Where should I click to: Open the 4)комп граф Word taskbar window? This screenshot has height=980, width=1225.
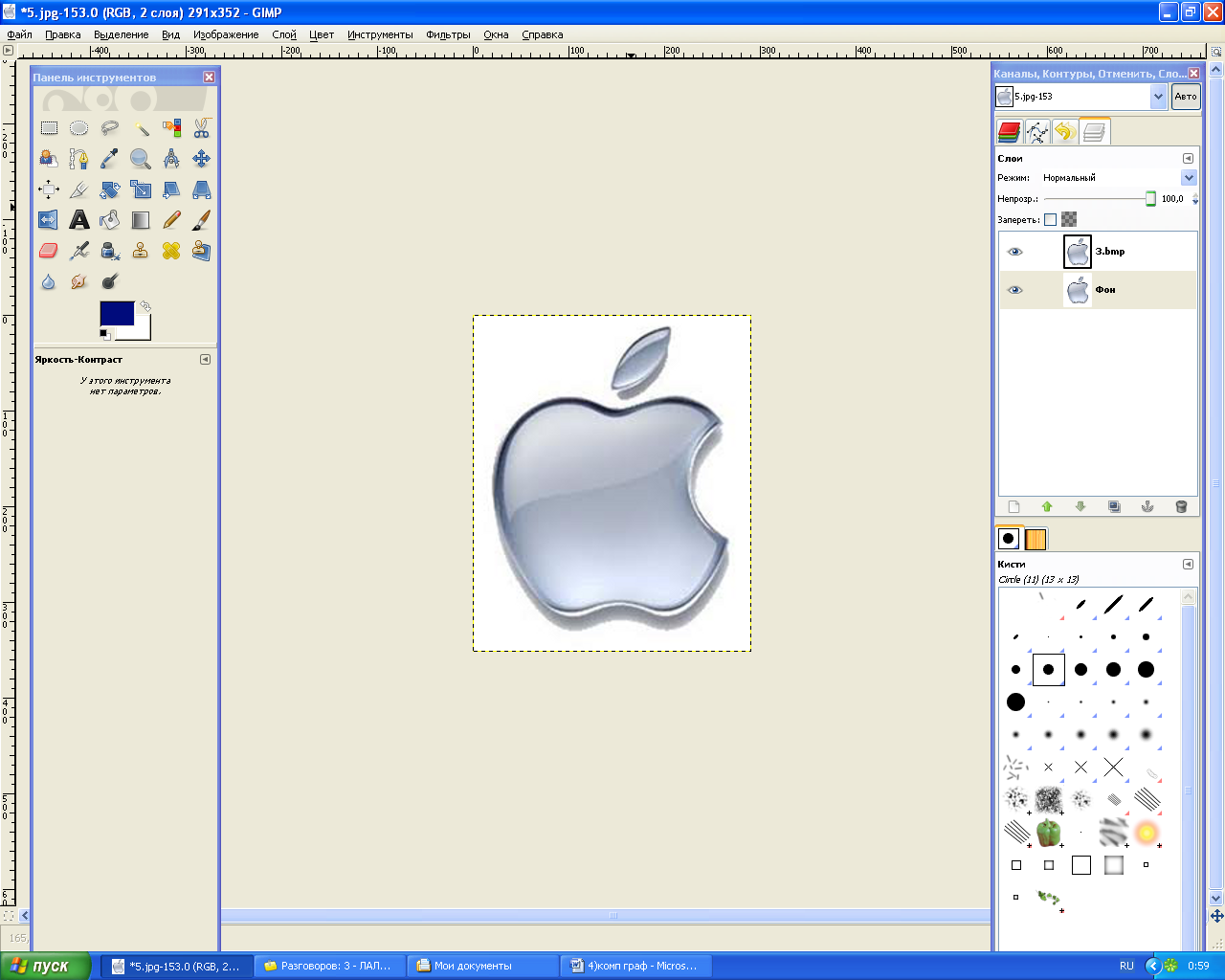coord(635,967)
